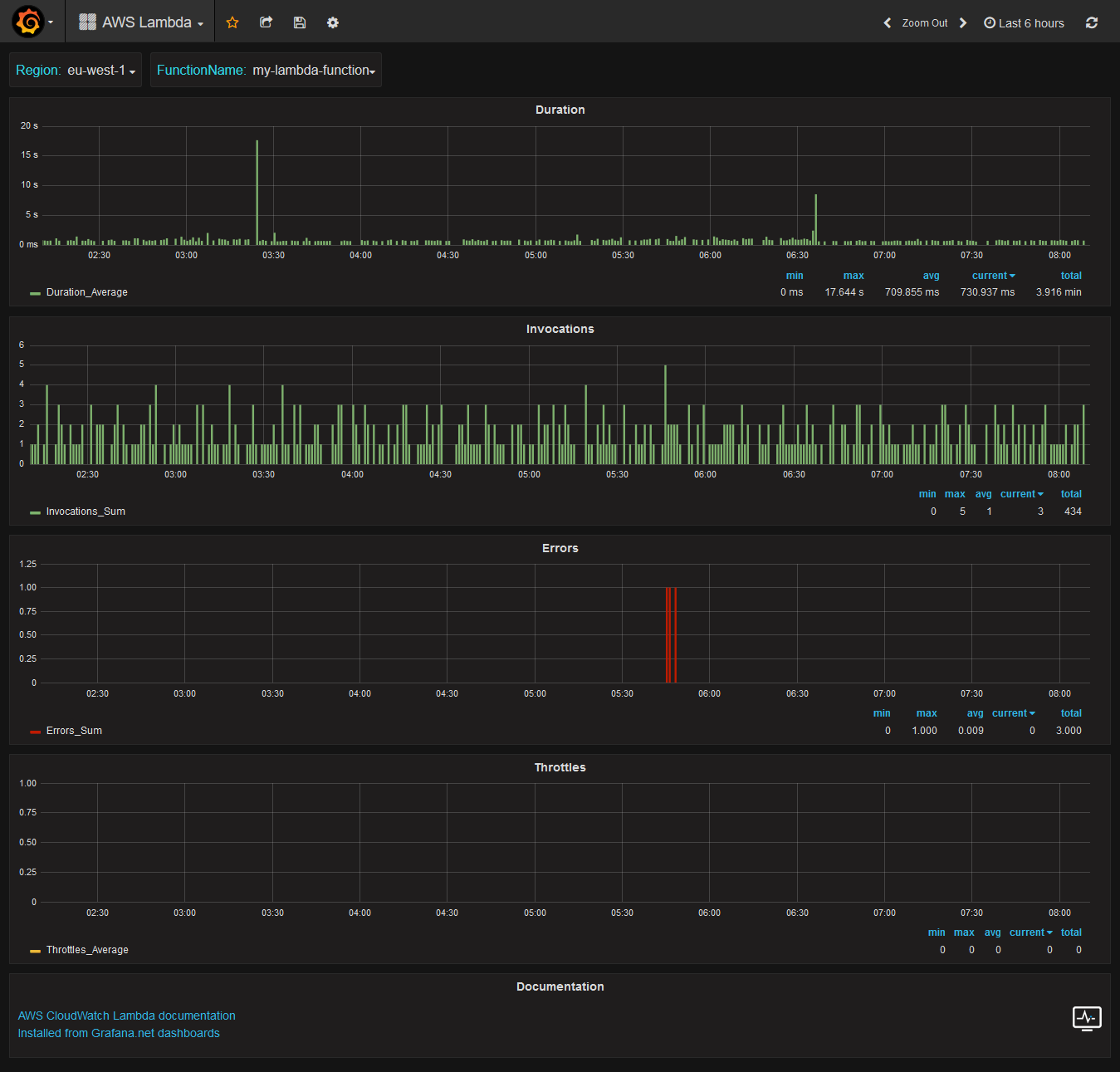Screen dimensions: 1120x1072
Task: Sort Duration legend by max column
Action: tap(853, 276)
